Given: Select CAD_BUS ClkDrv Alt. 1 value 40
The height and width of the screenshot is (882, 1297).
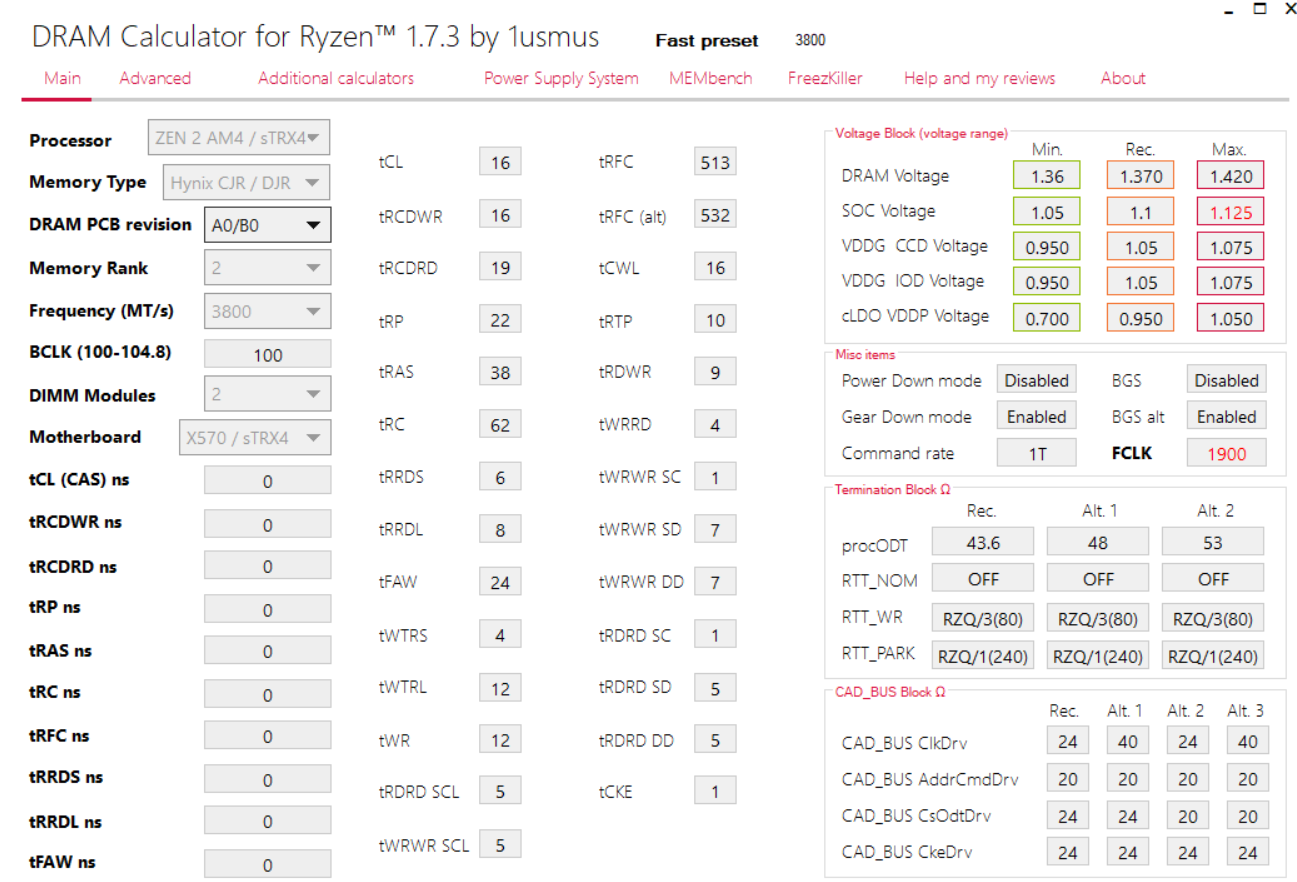Looking at the screenshot, I should click(x=1128, y=742).
